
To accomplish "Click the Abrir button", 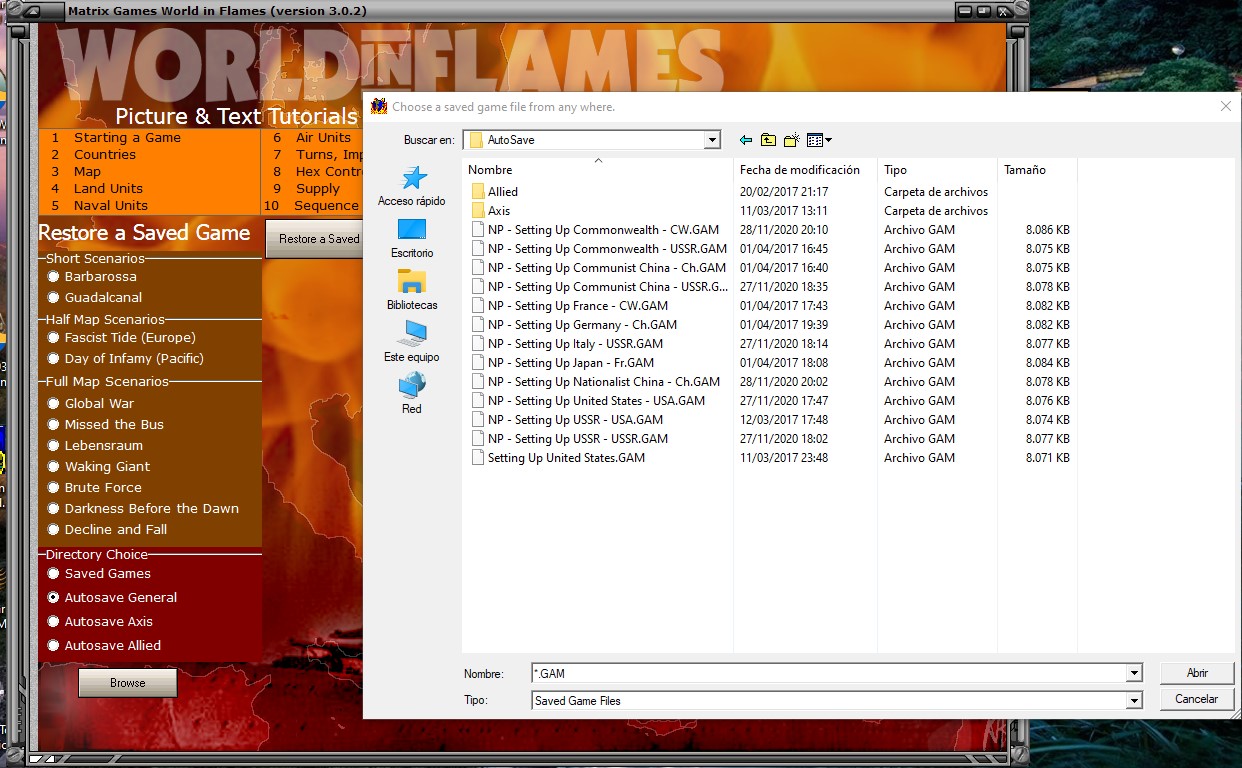I will coord(1197,673).
